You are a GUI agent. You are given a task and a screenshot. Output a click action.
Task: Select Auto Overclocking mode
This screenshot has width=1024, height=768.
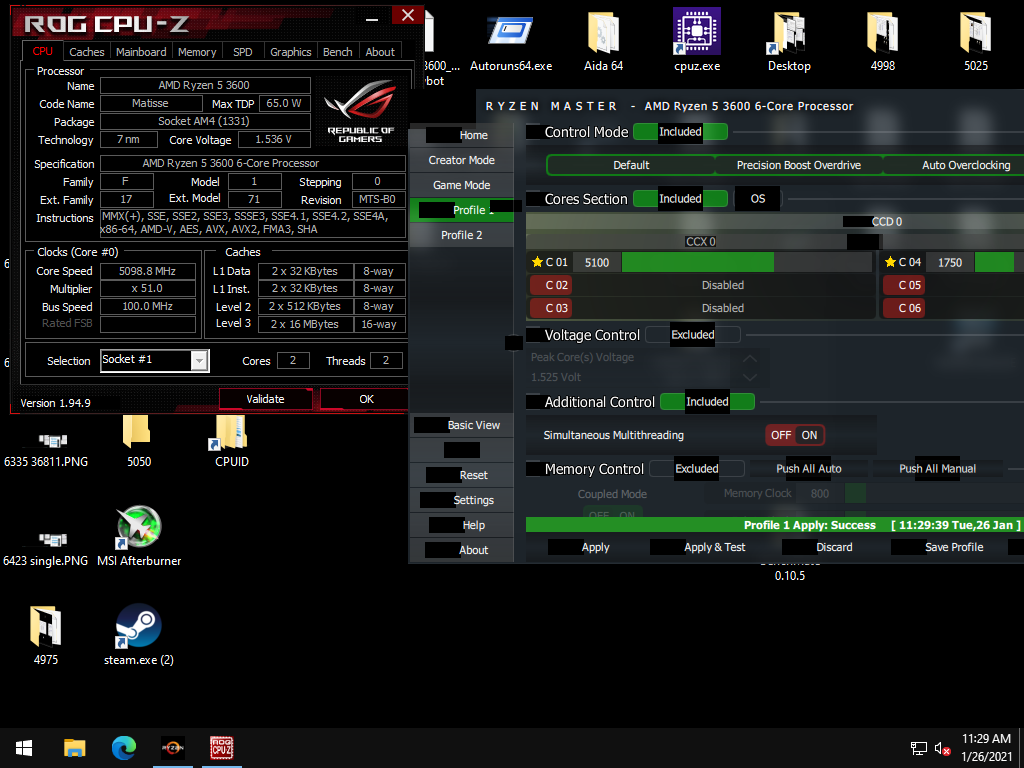tap(954, 165)
